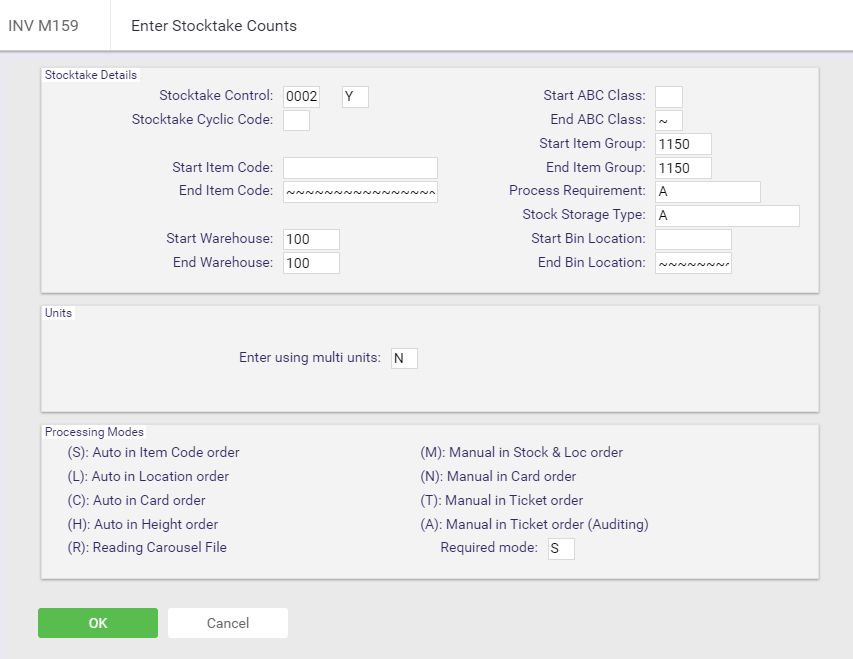This screenshot has height=659, width=853.
Task: Click the Process Requirement input
Action: 708,192
